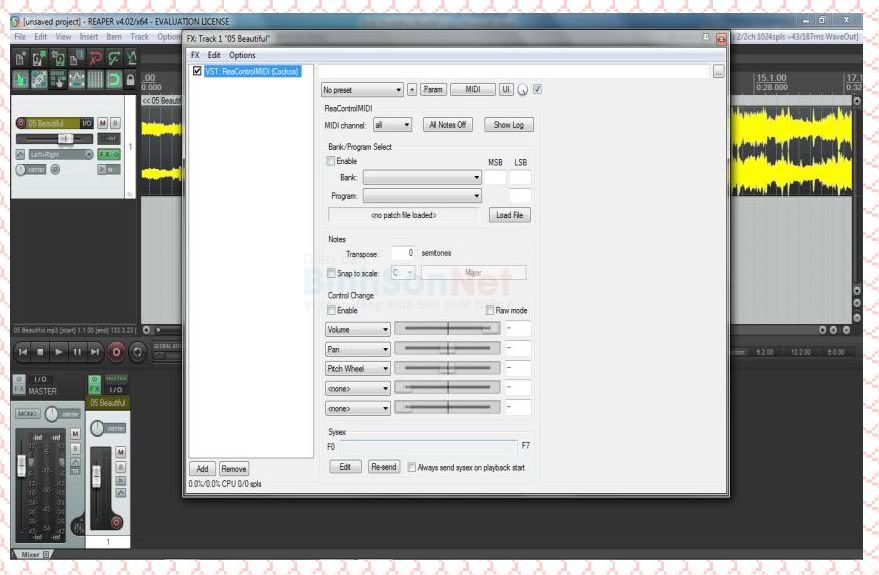This screenshot has height=575, width=879.
Task: Open the Pitch Wheel control dropdown
Action: click(x=357, y=368)
